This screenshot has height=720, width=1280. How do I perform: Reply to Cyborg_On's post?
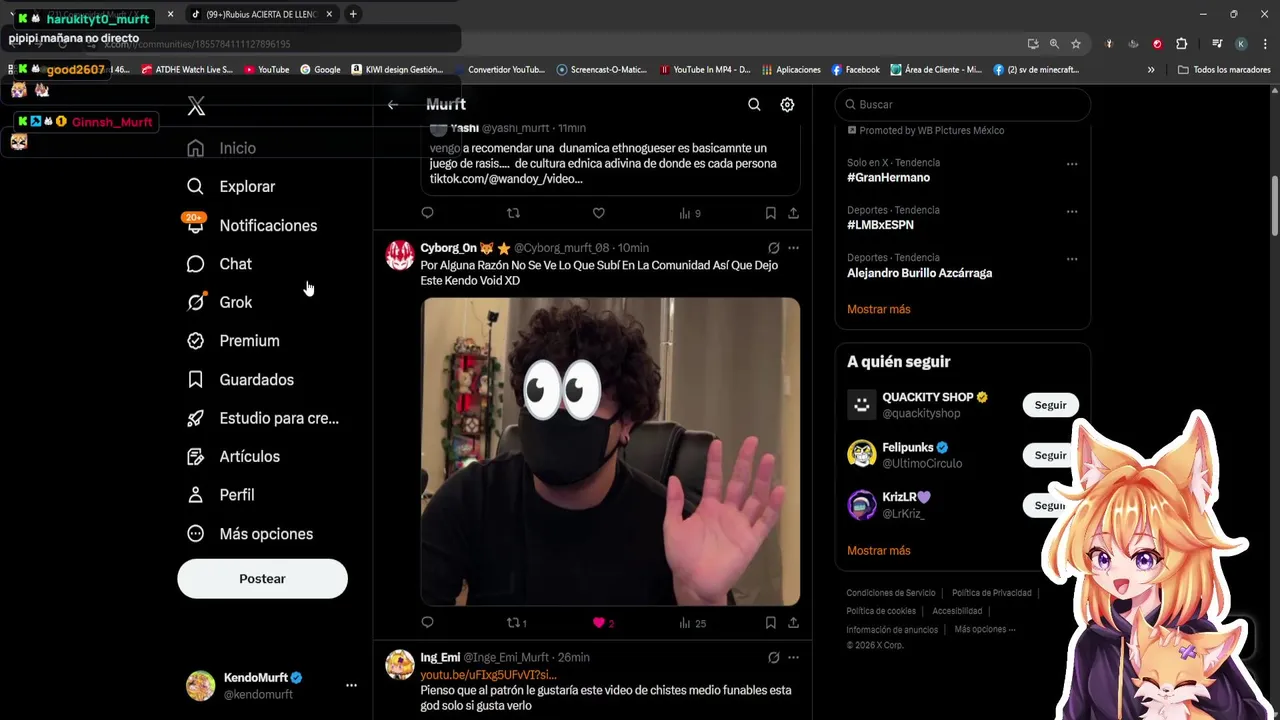pos(427,623)
